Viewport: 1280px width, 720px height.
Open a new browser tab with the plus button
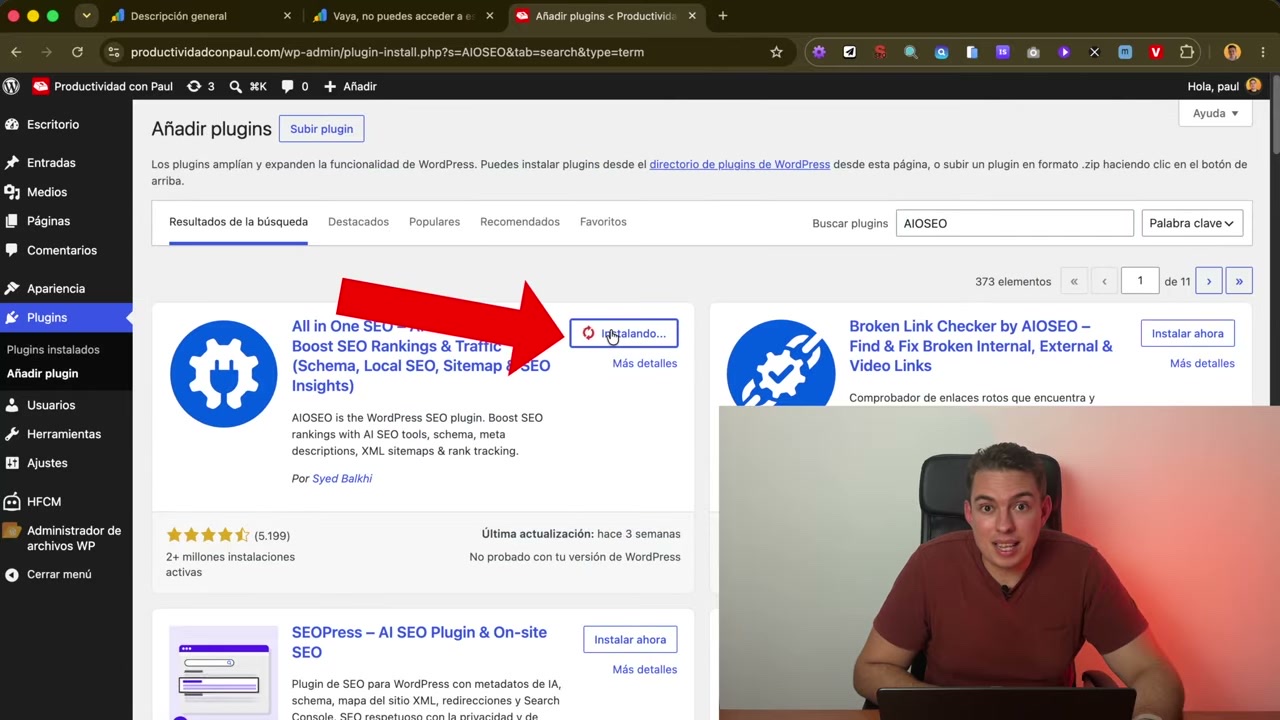point(723,16)
